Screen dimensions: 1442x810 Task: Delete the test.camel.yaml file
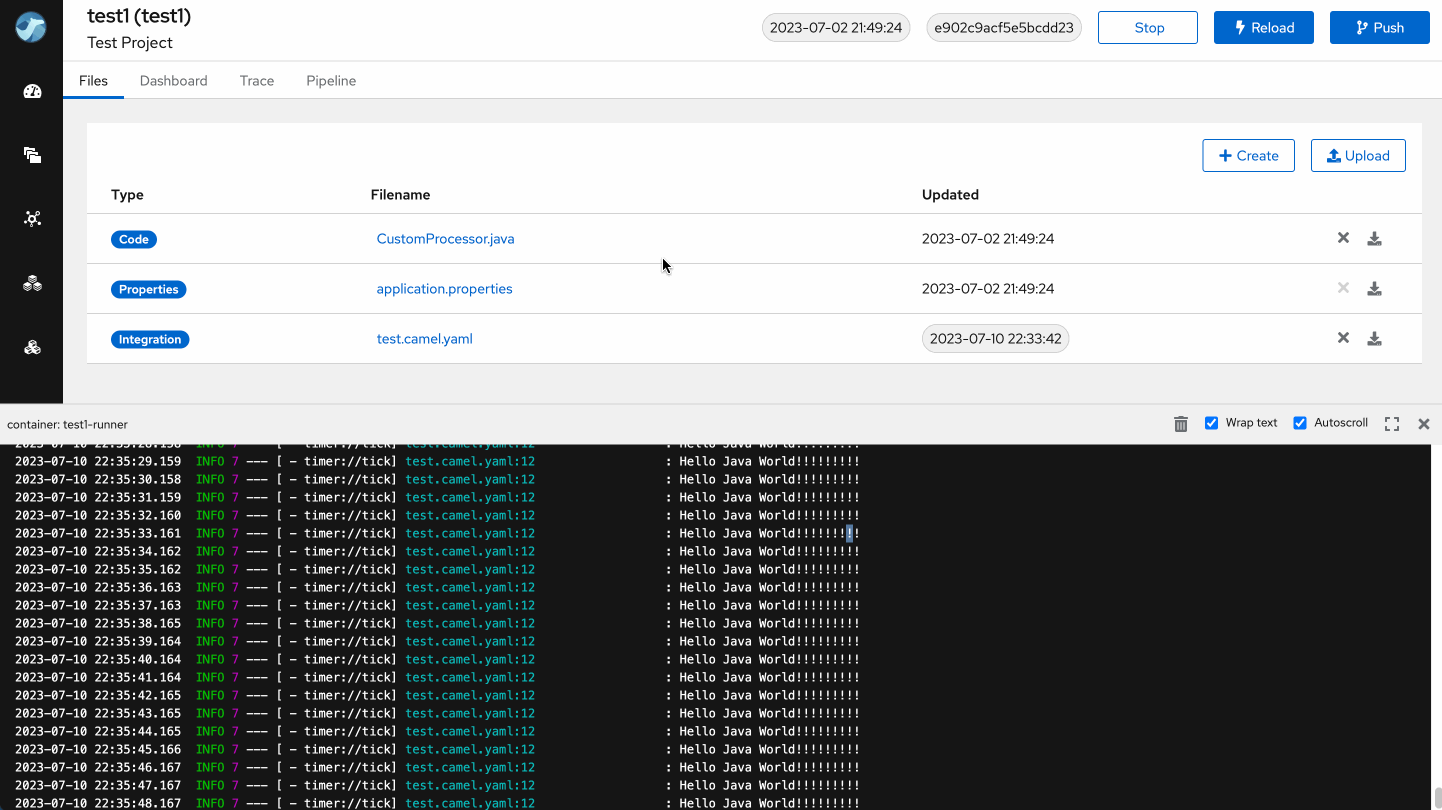pos(1343,338)
